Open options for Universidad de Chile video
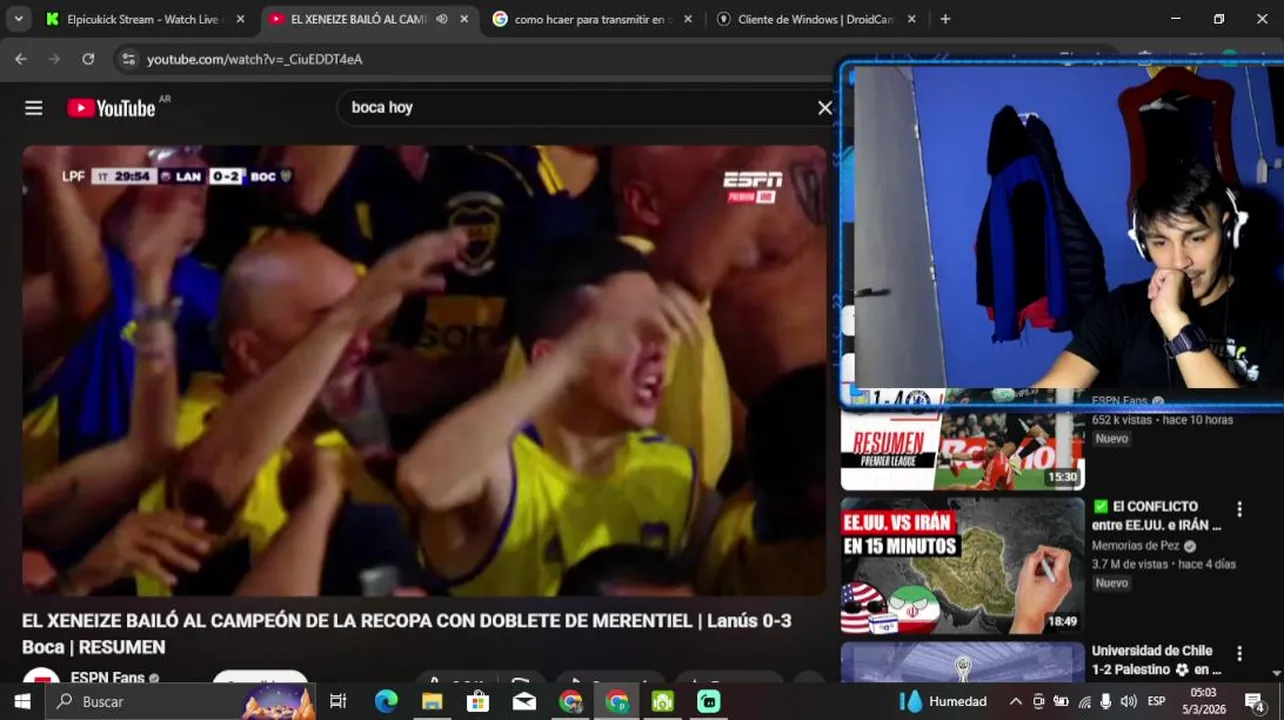The width and height of the screenshot is (1284, 720). 1239,653
